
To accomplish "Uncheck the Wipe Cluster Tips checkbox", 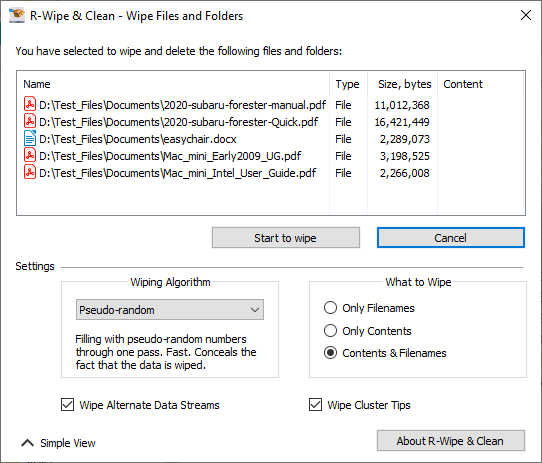I will coord(315,405).
